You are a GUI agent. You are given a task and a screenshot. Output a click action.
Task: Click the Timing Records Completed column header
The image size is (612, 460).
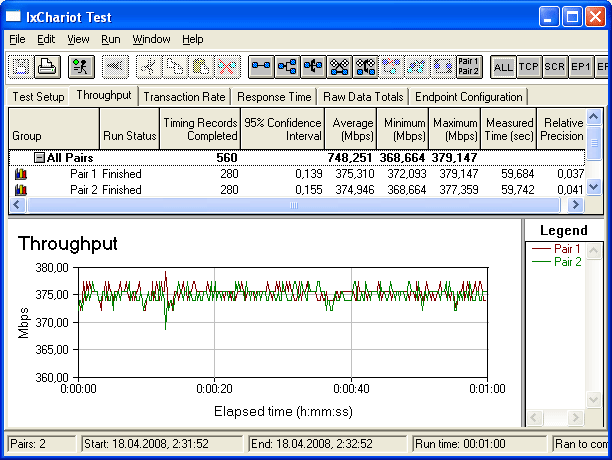200,129
